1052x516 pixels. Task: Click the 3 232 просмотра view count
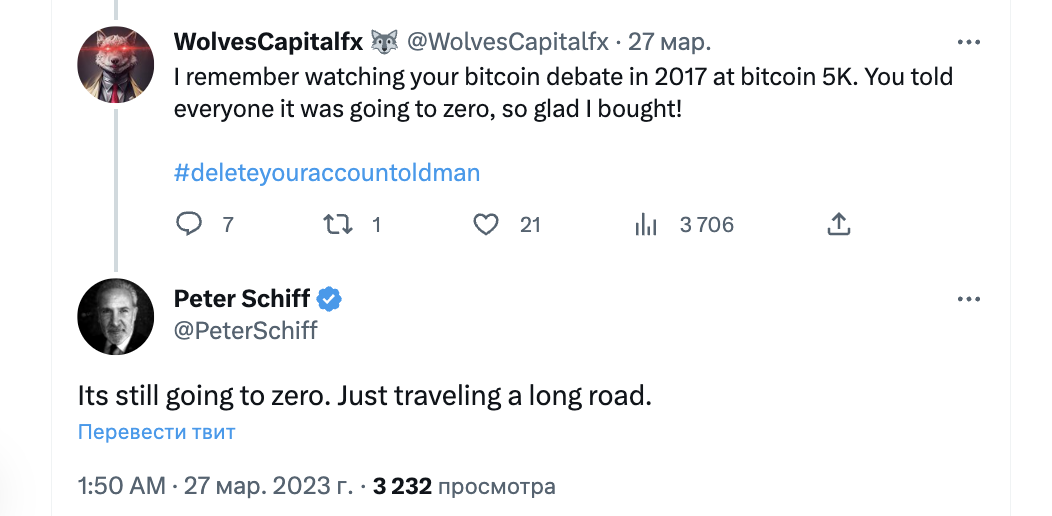click(464, 487)
